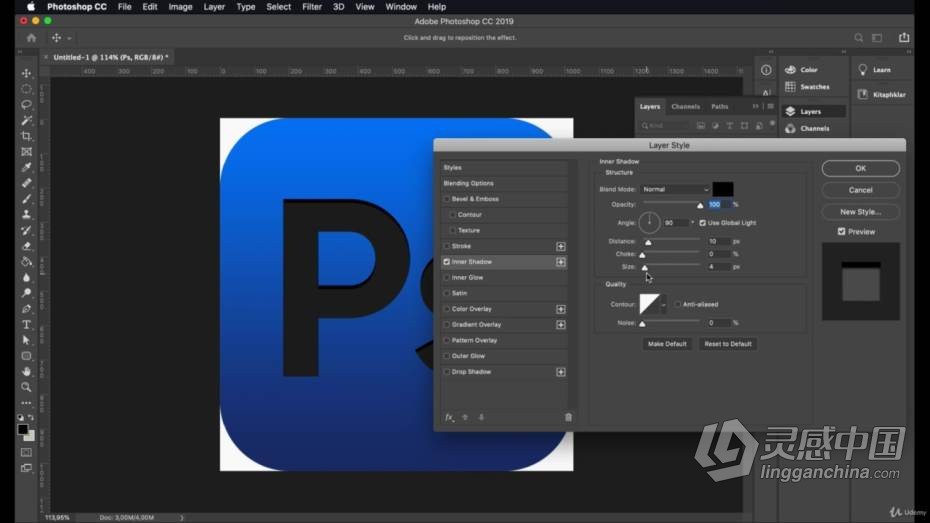930x523 pixels.
Task: Select the Brush tool
Action: [26, 199]
